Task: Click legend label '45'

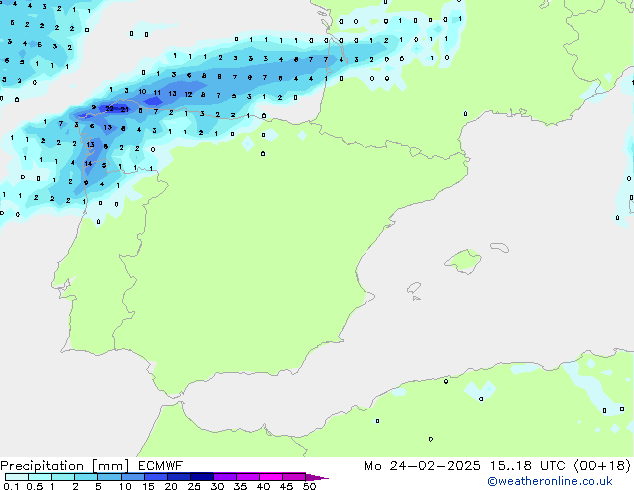Action: tap(286, 486)
